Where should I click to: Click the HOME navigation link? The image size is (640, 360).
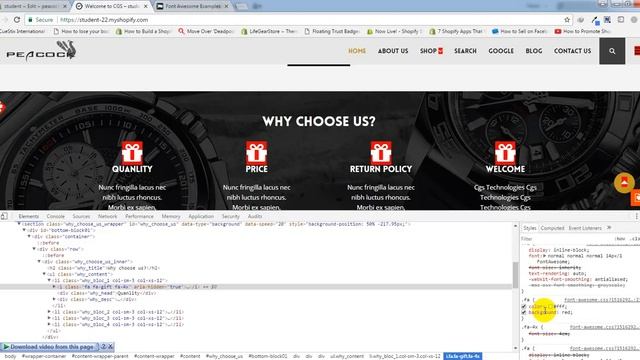[x=357, y=51]
